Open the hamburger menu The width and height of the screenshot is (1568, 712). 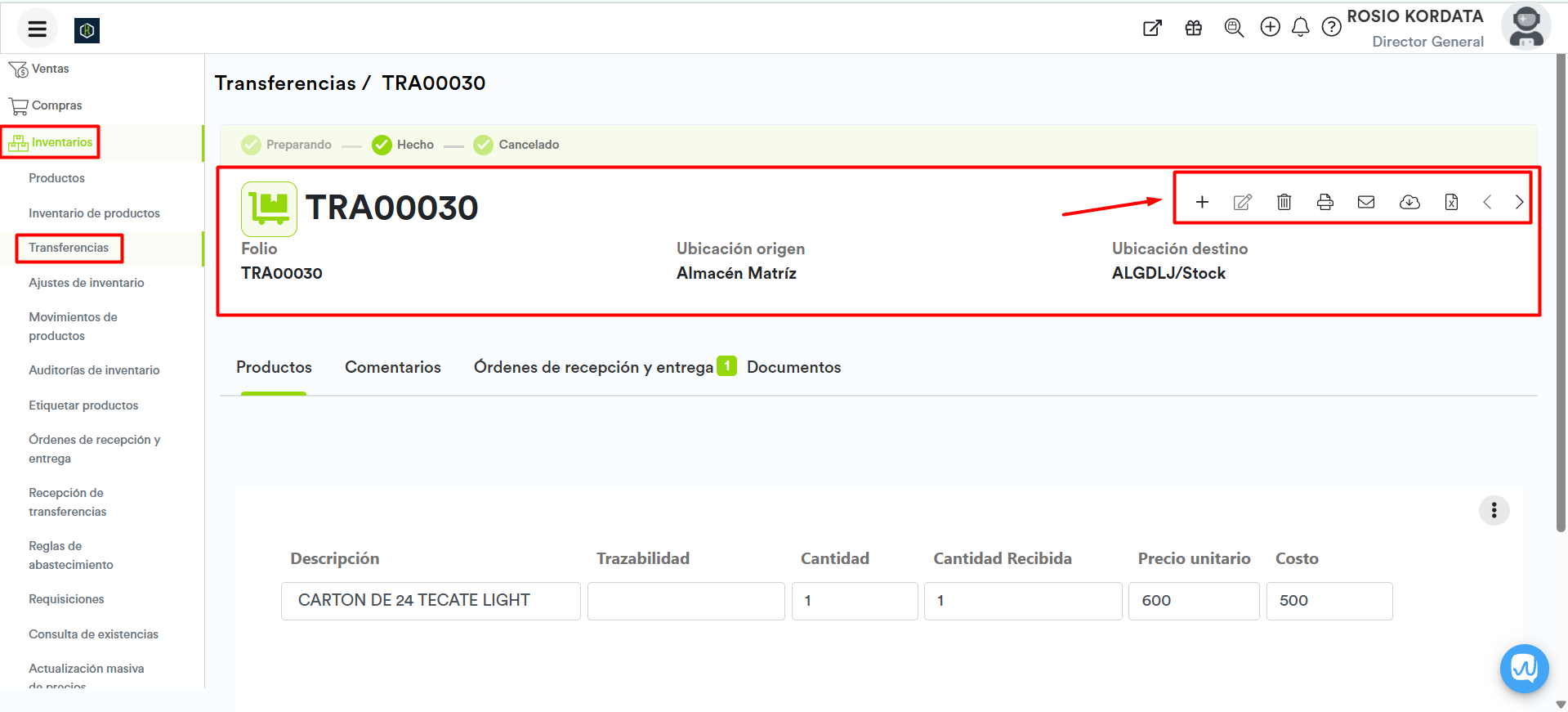tap(37, 29)
